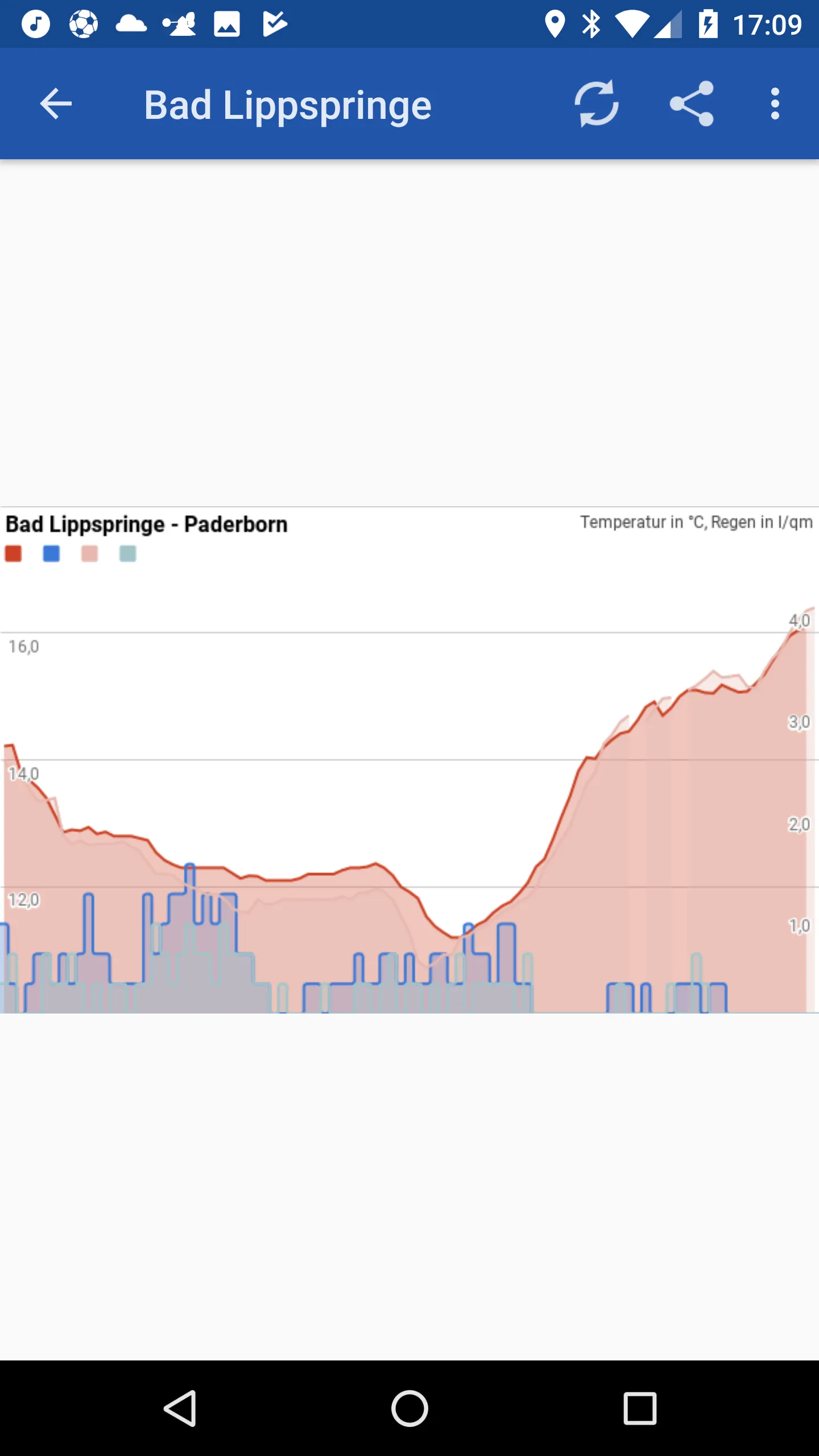
Task: Tap the cellular signal status icon
Action: click(668, 25)
